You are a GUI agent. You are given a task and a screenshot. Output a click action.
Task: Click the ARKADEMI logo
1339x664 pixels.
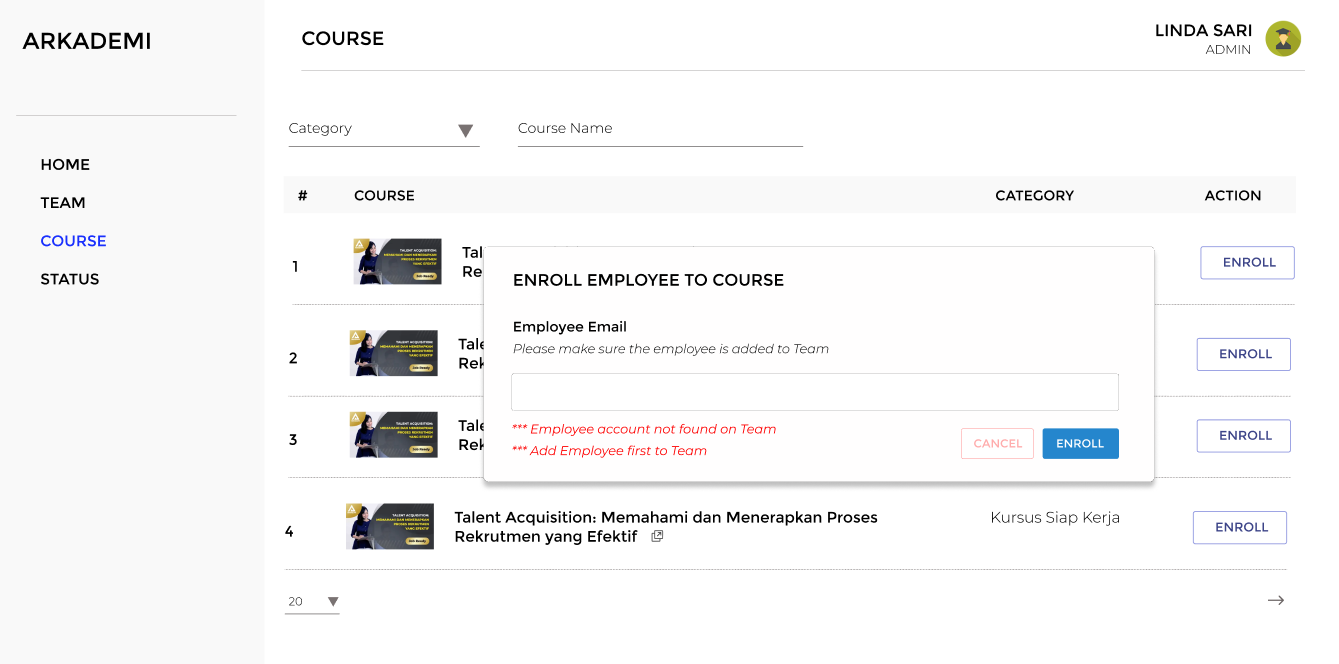(x=87, y=40)
